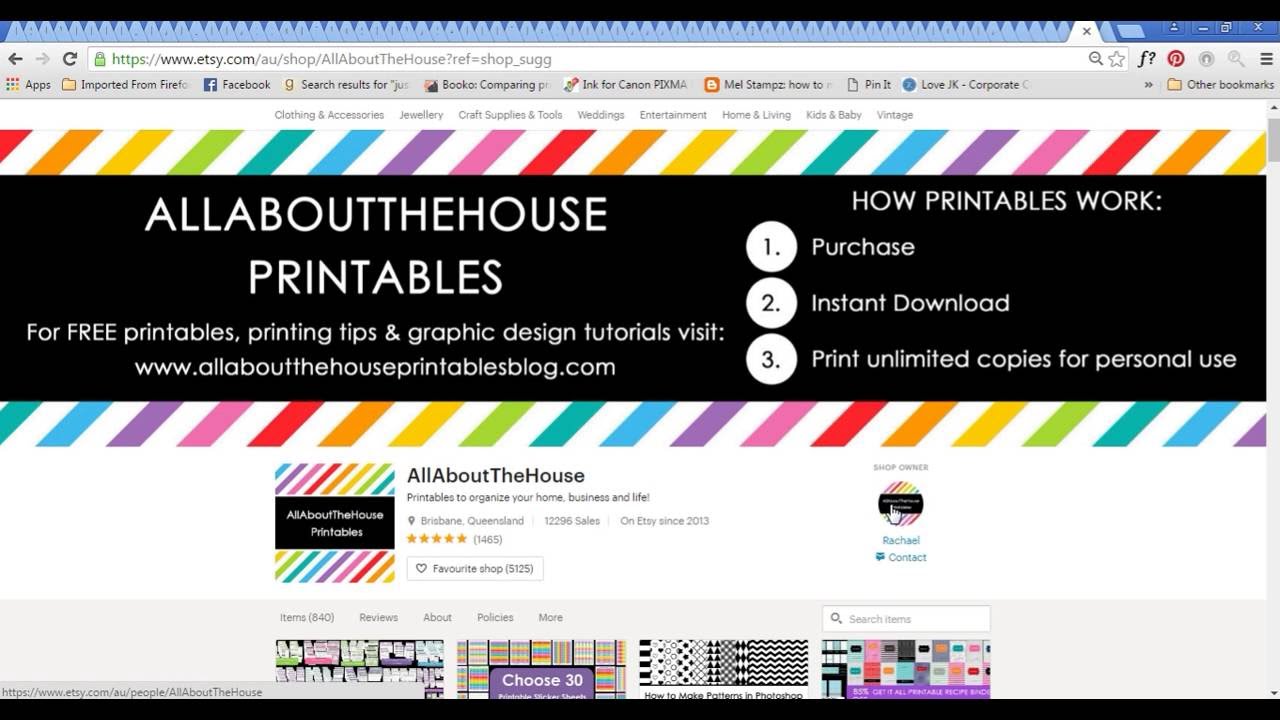Image resolution: width=1280 pixels, height=720 pixels.
Task: Go back using the browser back arrow
Action: click(16, 59)
